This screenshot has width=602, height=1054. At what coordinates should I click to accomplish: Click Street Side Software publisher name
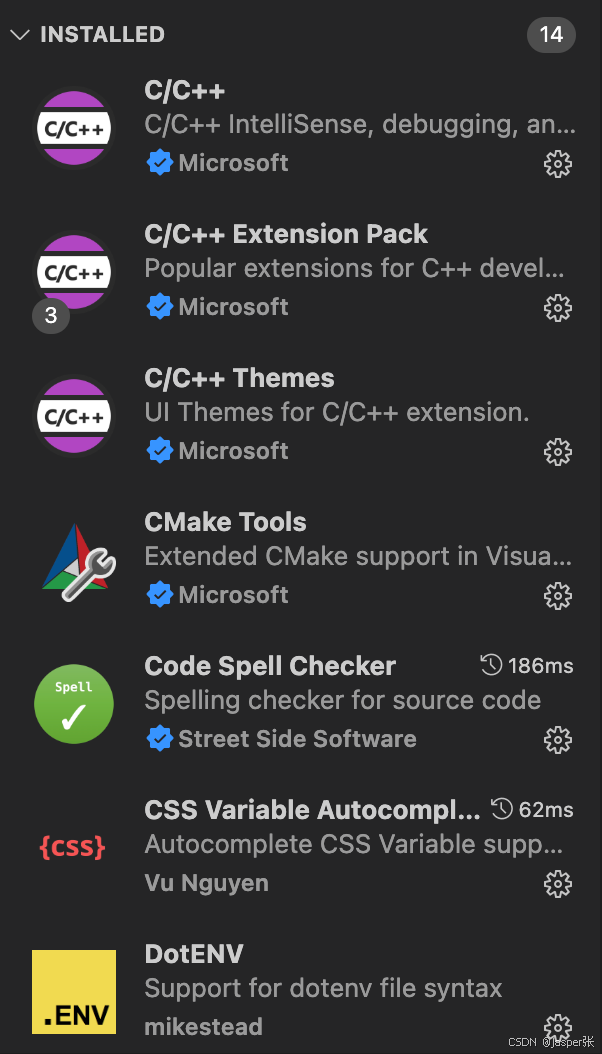pos(297,739)
